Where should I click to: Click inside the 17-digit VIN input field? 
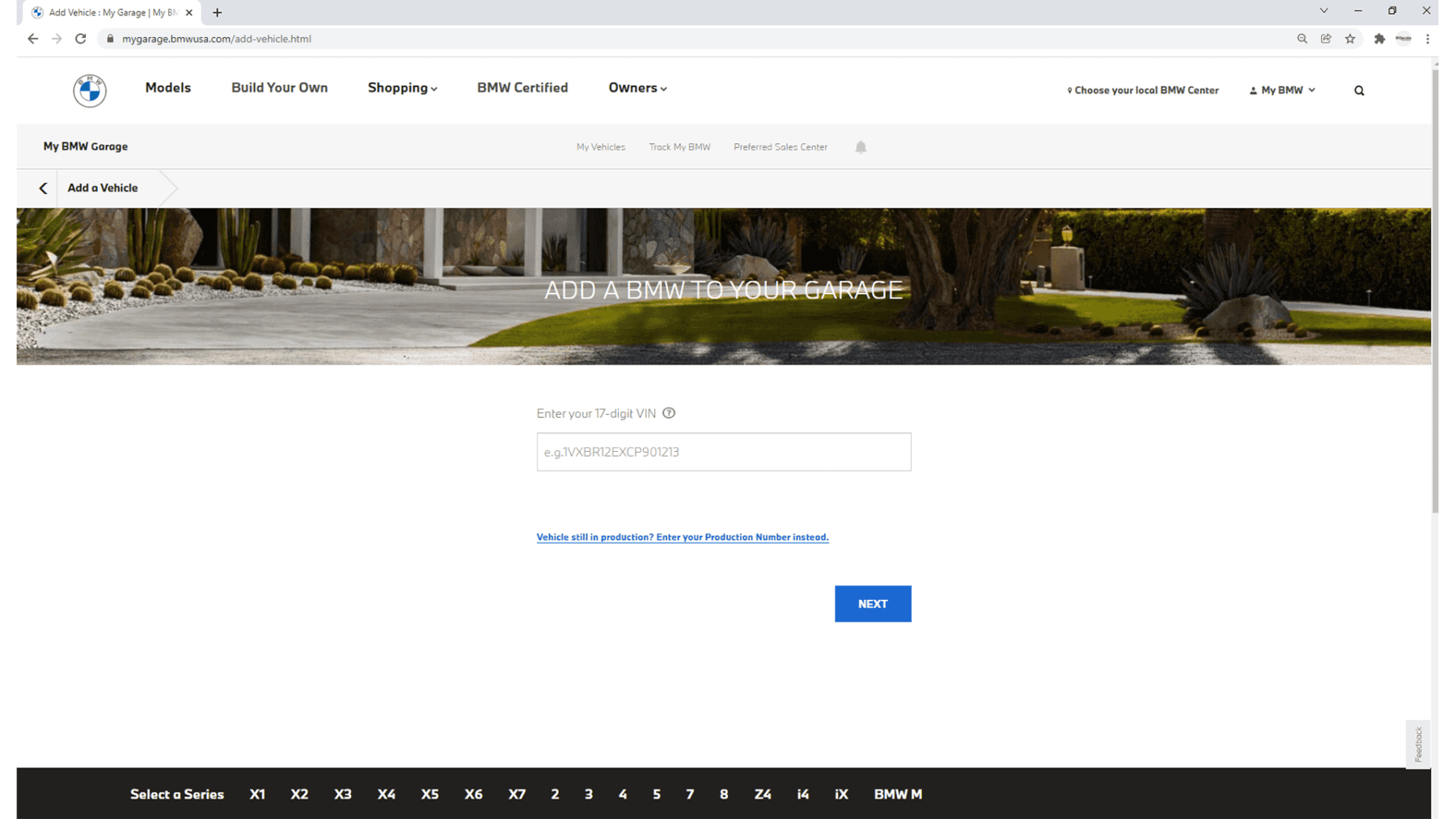click(723, 452)
